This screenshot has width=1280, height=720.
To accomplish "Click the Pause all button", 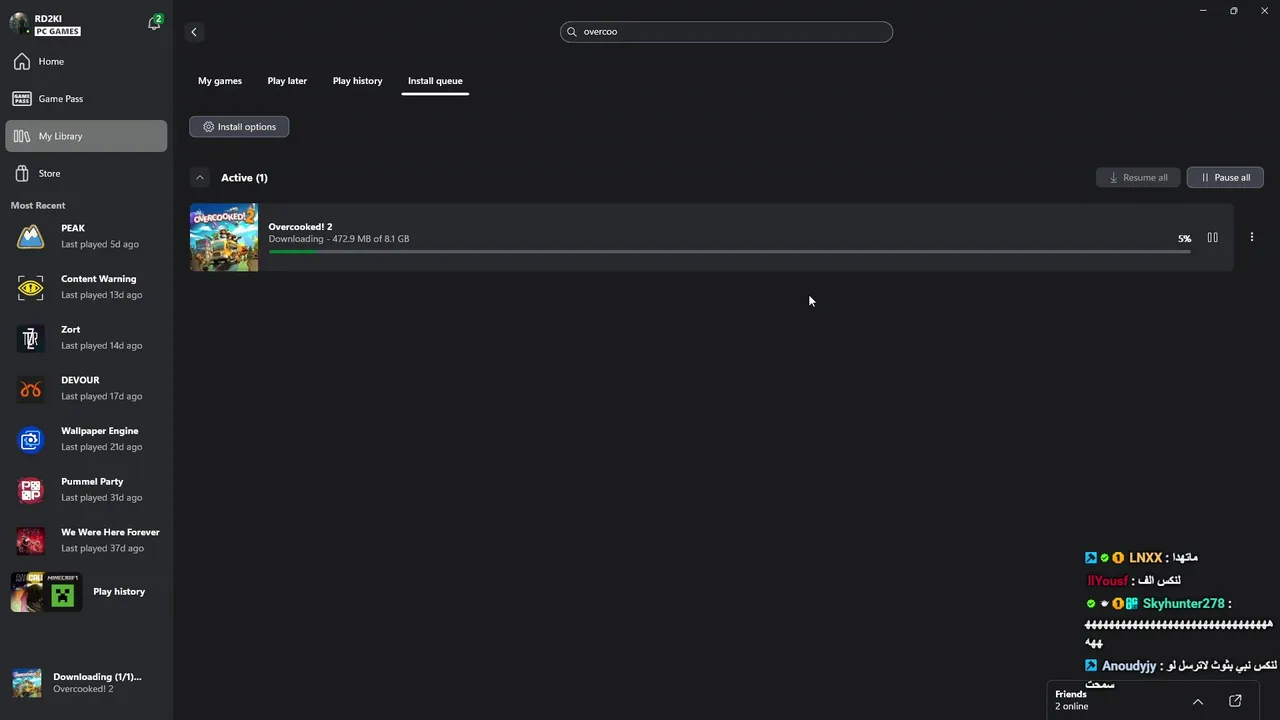I will point(1225,178).
